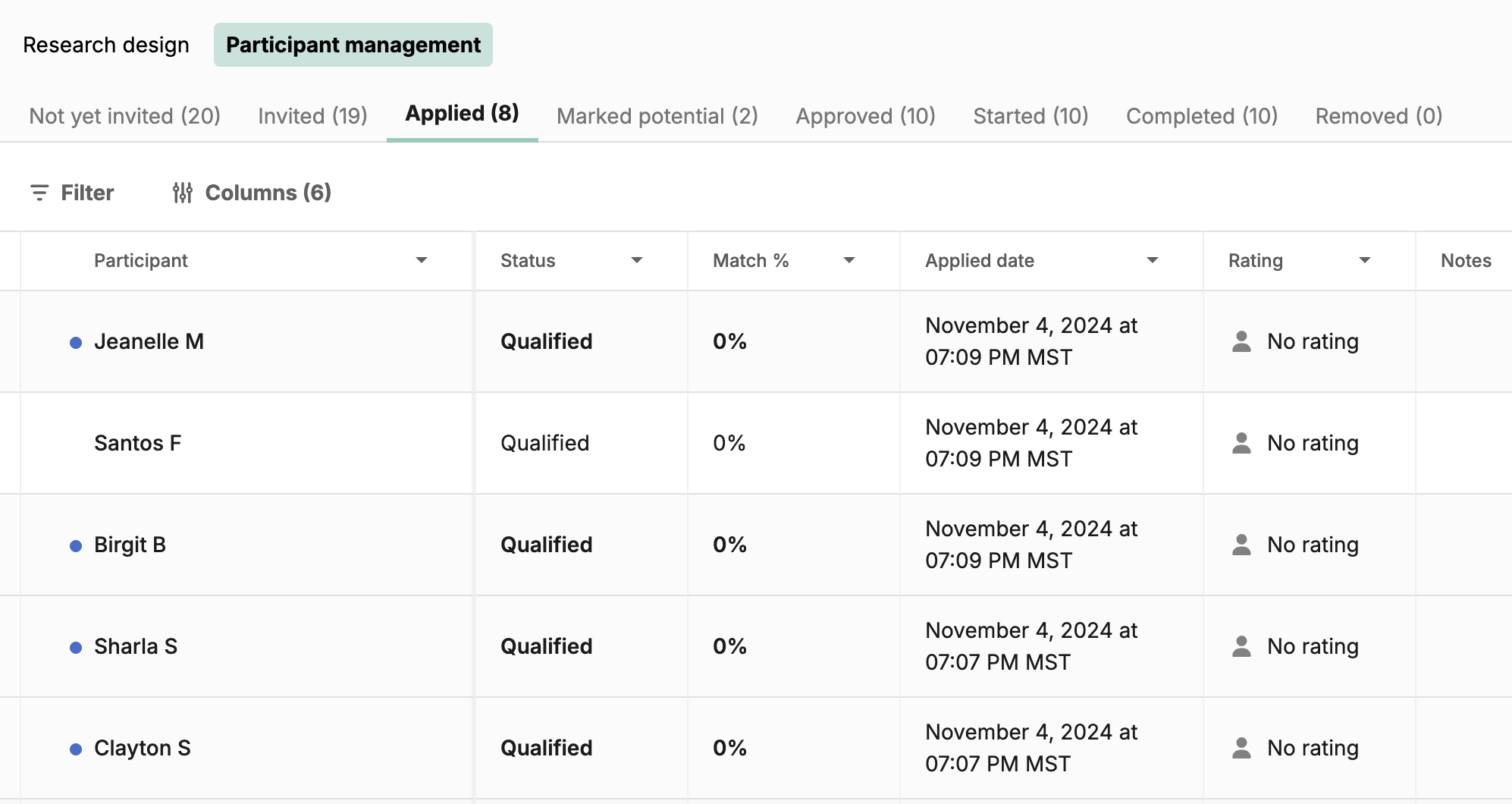Image resolution: width=1512 pixels, height=804 pixels.
Task: Click the rating person icon for Birgit B
Action: click(x=1241, y=545)
